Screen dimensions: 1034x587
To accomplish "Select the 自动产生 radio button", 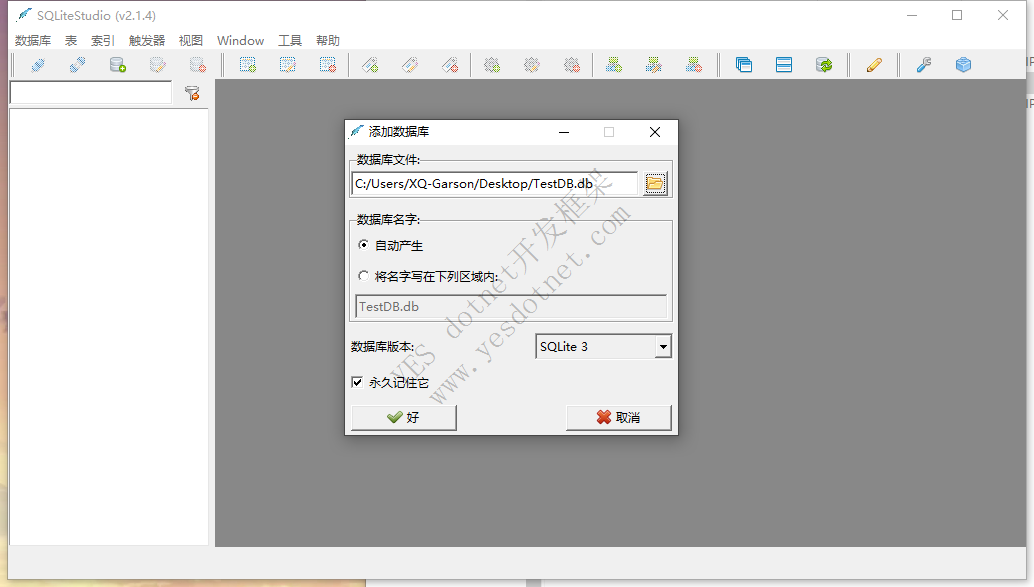I will [363, 245].
